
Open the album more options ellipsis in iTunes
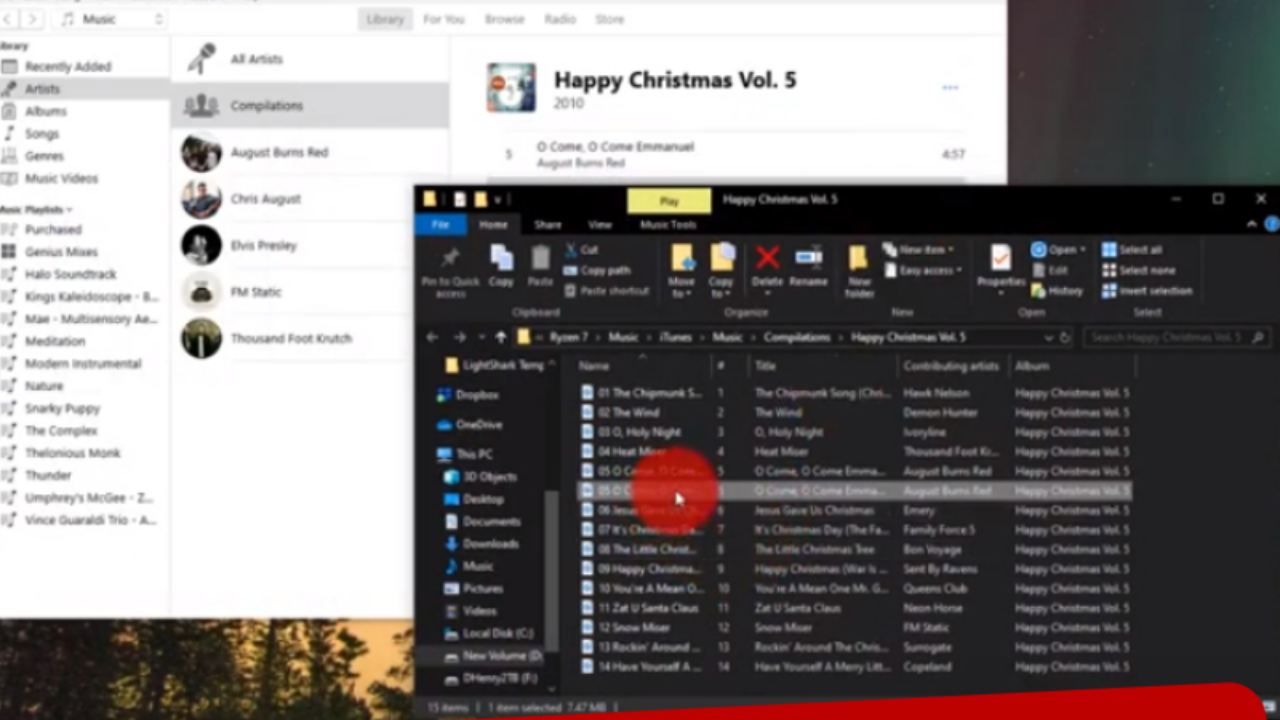tap(950, 88)
